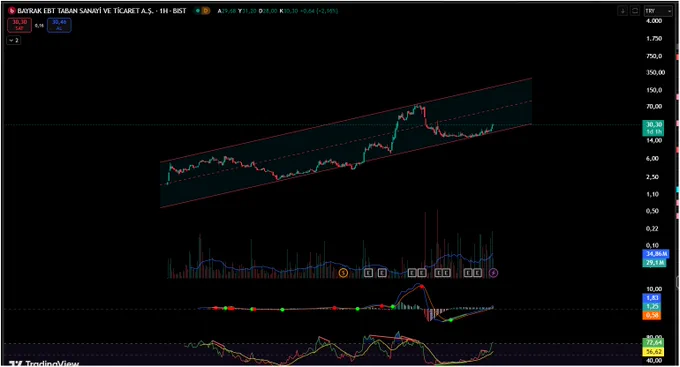Screen dimensions: 680x367
Task: Click the red MACD signal dot at peak
Action: coord(422,287)
